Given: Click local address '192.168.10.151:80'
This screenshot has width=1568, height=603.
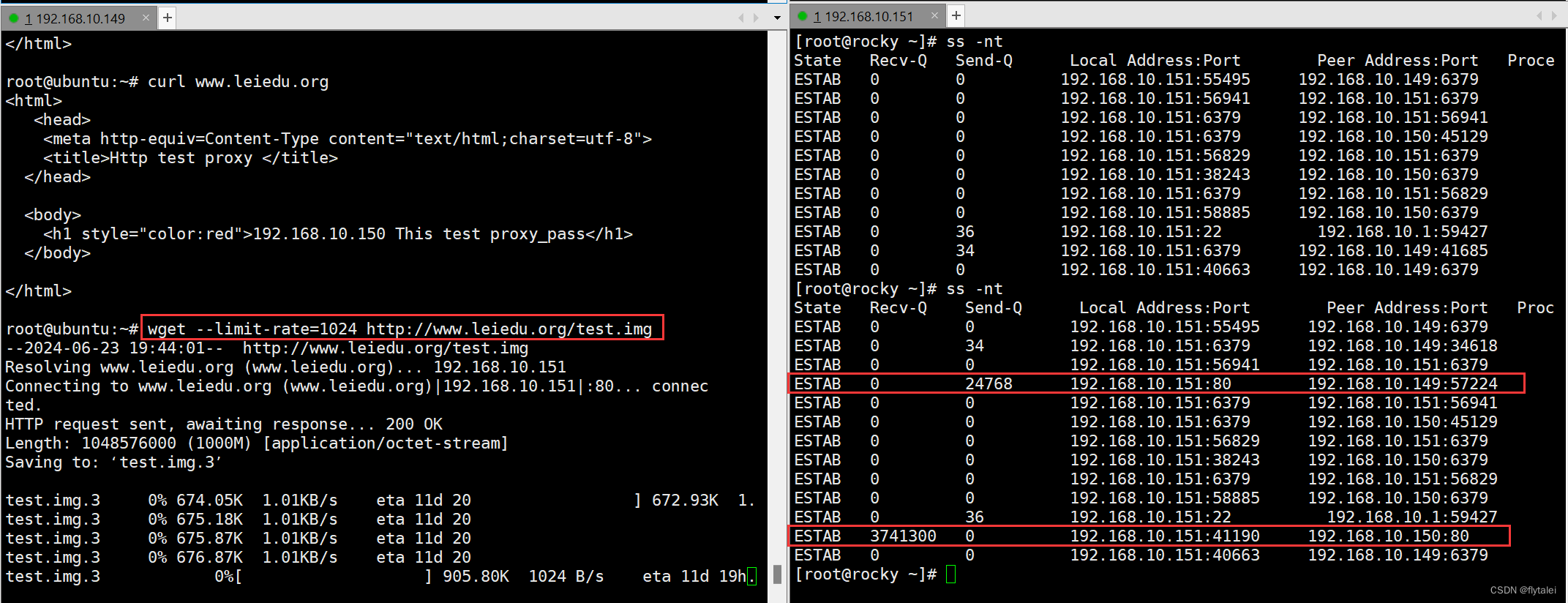Looking at the screenshot, I should tap(1151, 384).
